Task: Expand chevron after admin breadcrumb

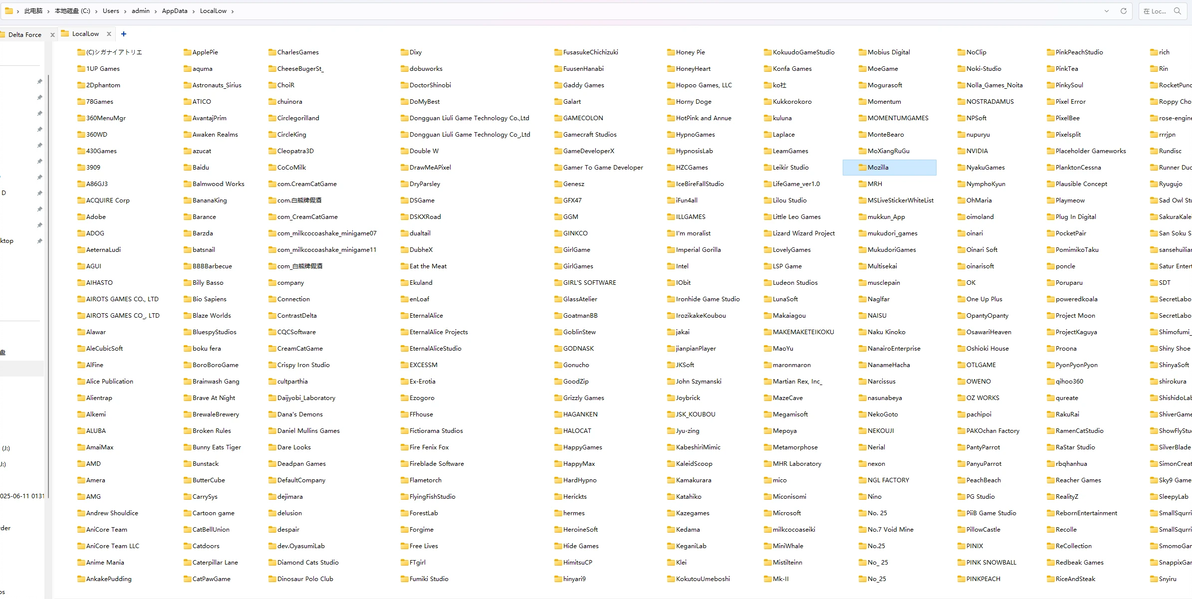Action: pos(157,11)
